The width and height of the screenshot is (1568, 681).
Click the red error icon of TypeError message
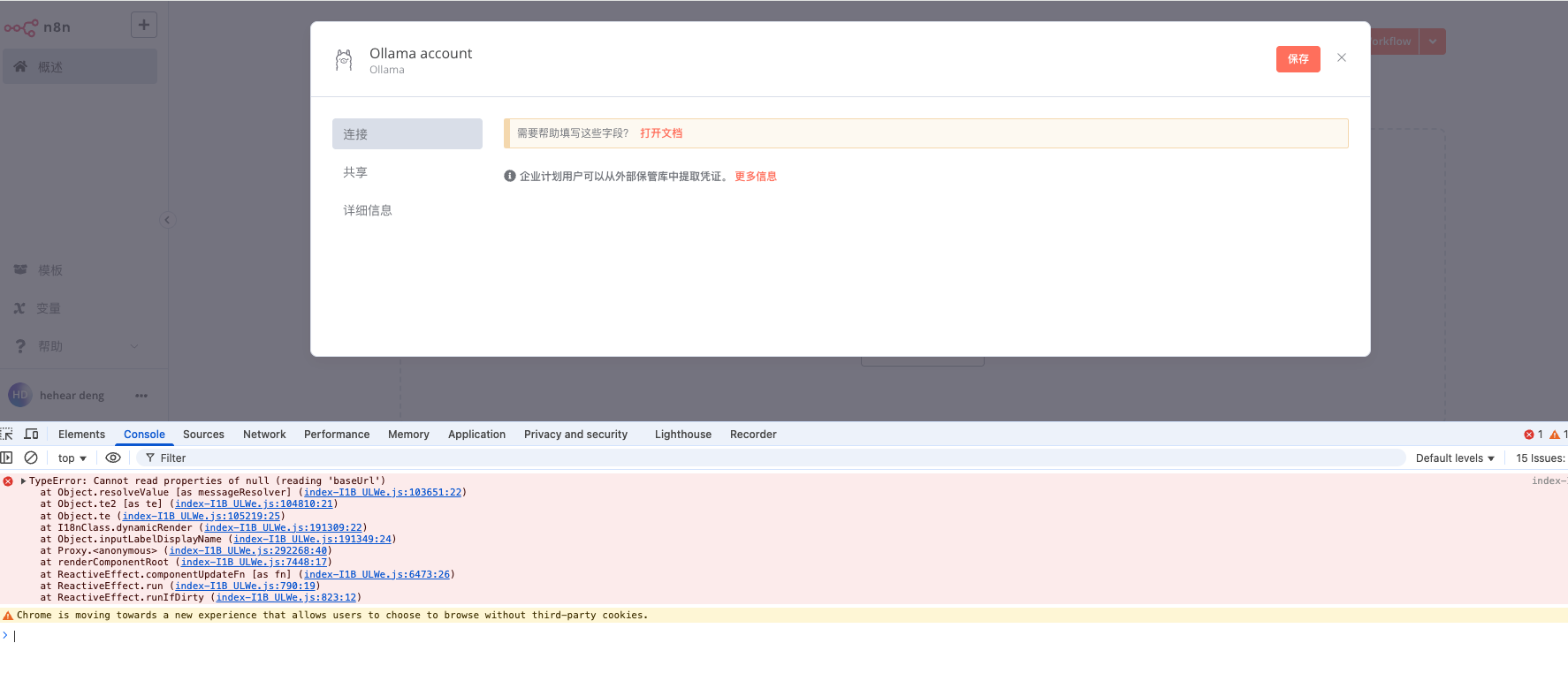(8, 481)
